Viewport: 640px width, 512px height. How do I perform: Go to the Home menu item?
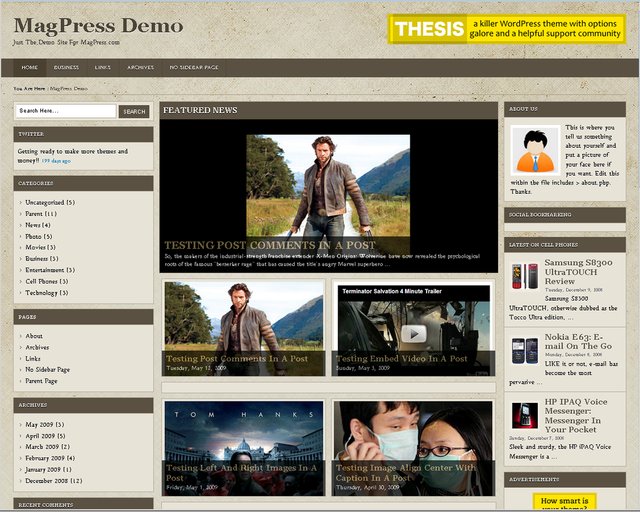[29, 67]
